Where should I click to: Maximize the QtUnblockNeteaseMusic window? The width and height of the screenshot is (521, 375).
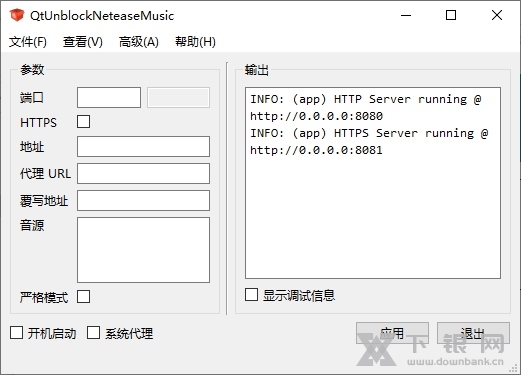click(451, 15)
